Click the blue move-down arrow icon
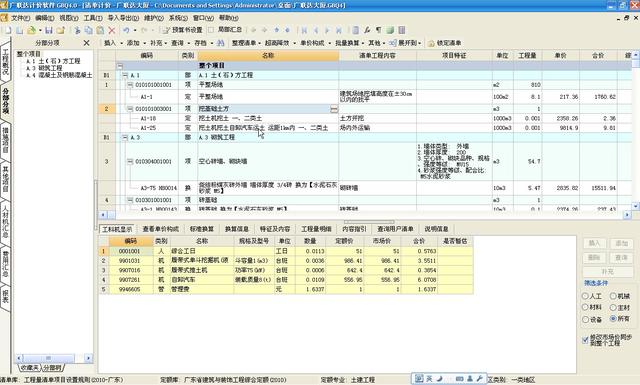Screen dimensions: 640x385 pyautogui.click(x=287, y=30)
